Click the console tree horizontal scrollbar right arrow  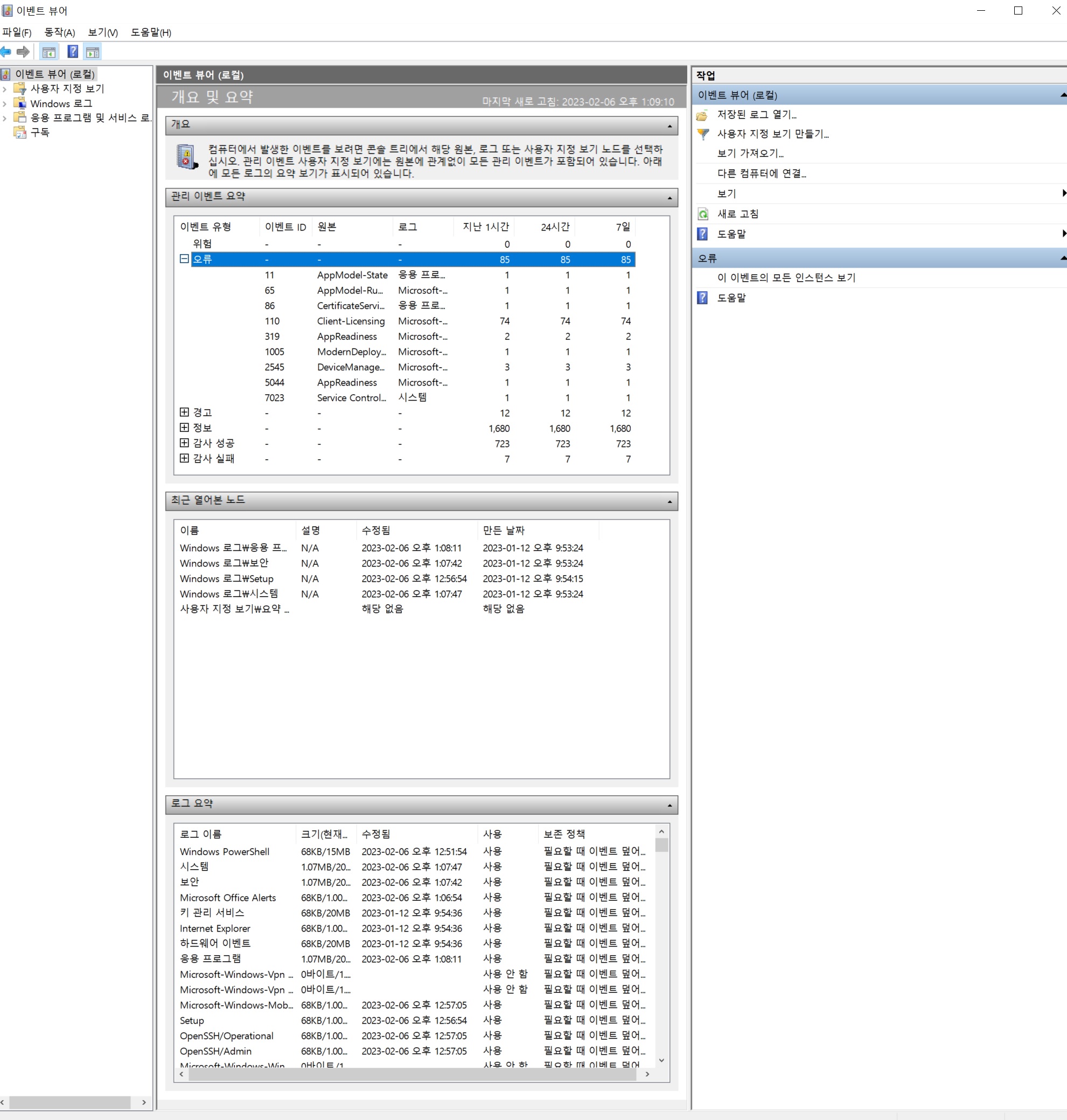tap(144, 1102)
